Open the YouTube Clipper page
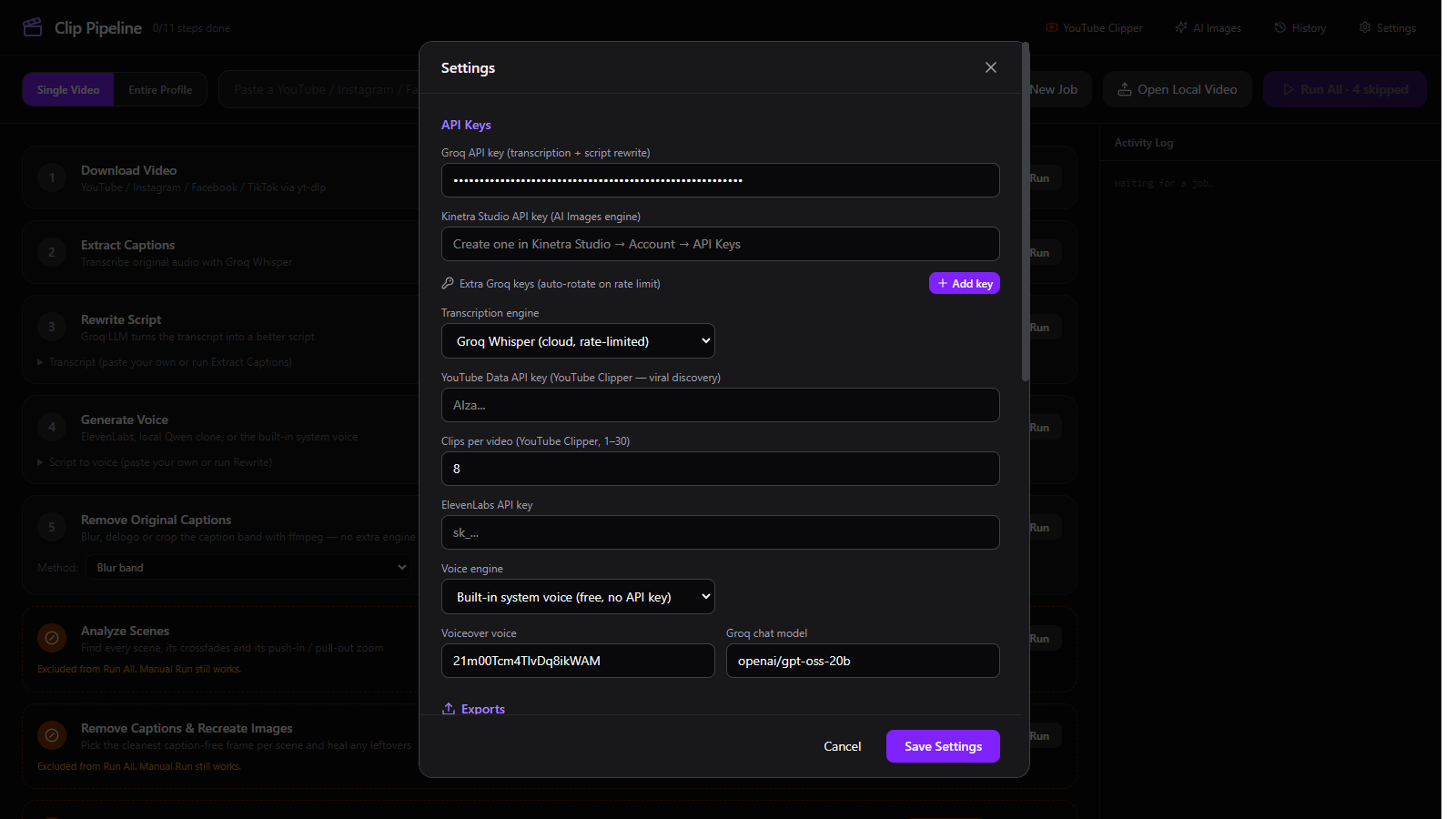Viewport: 1456px width, 819px height. pyautogui.click(x=1094, y=28)
